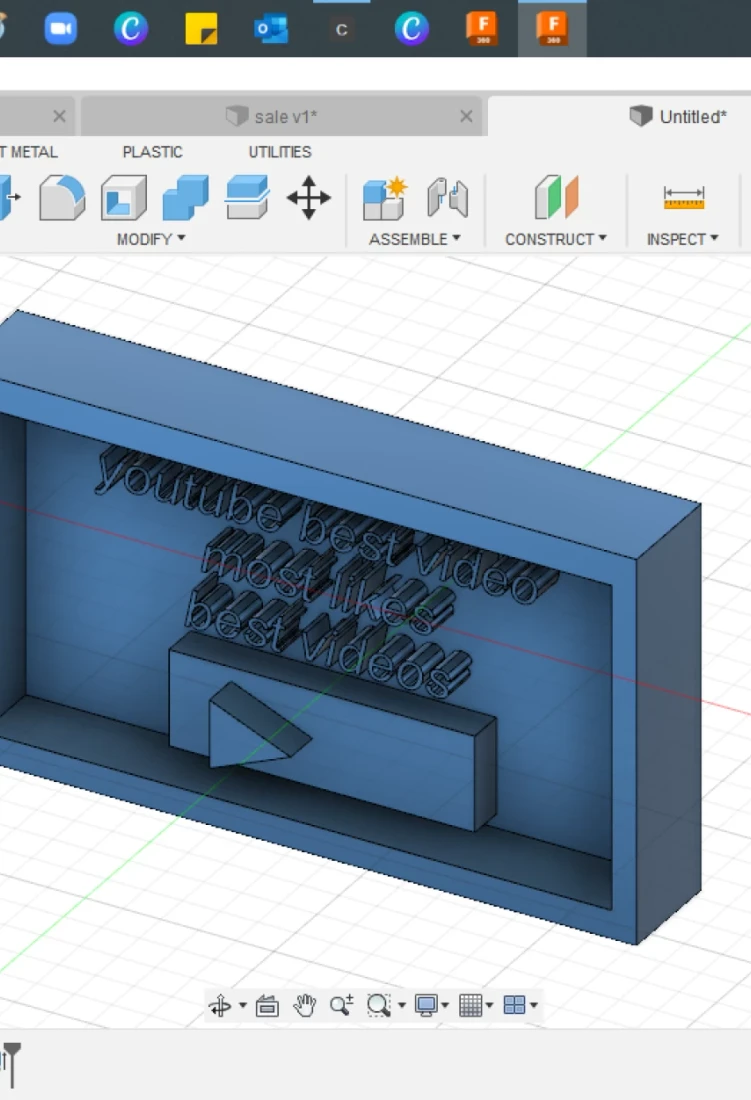Open the Orbit type dropdown arrow

coord(243,1005)
